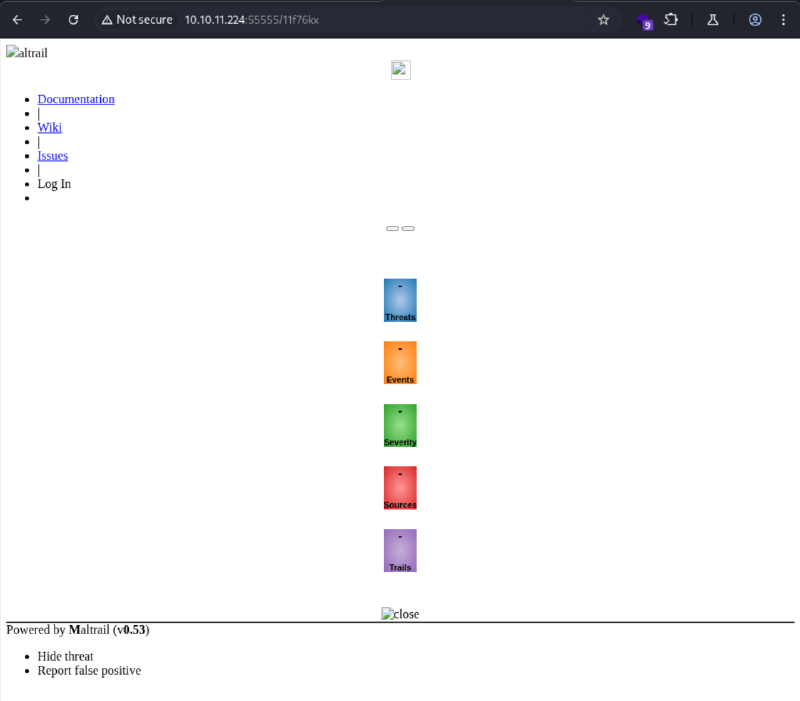Select the orange Events tile

[400, 362]
